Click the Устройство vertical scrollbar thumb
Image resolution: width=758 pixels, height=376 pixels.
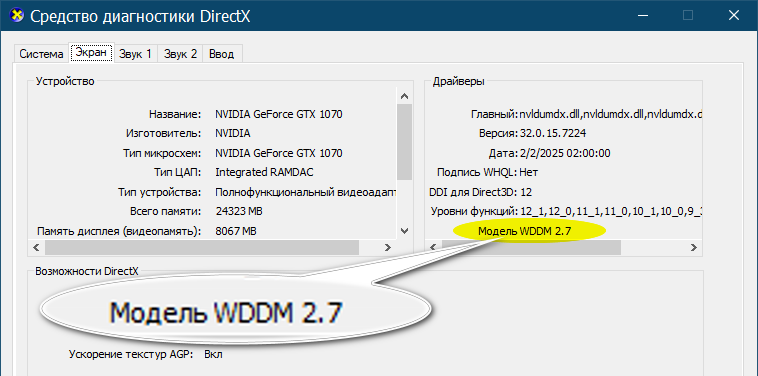point(405,142)
